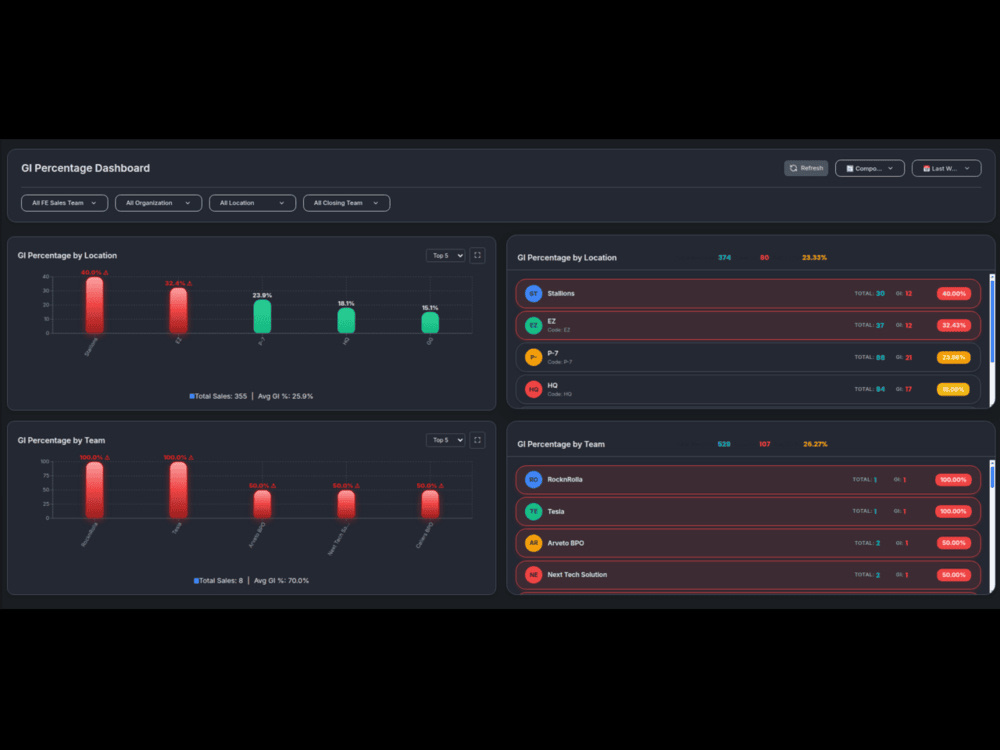Open All Organization filter

coord(158,203)
